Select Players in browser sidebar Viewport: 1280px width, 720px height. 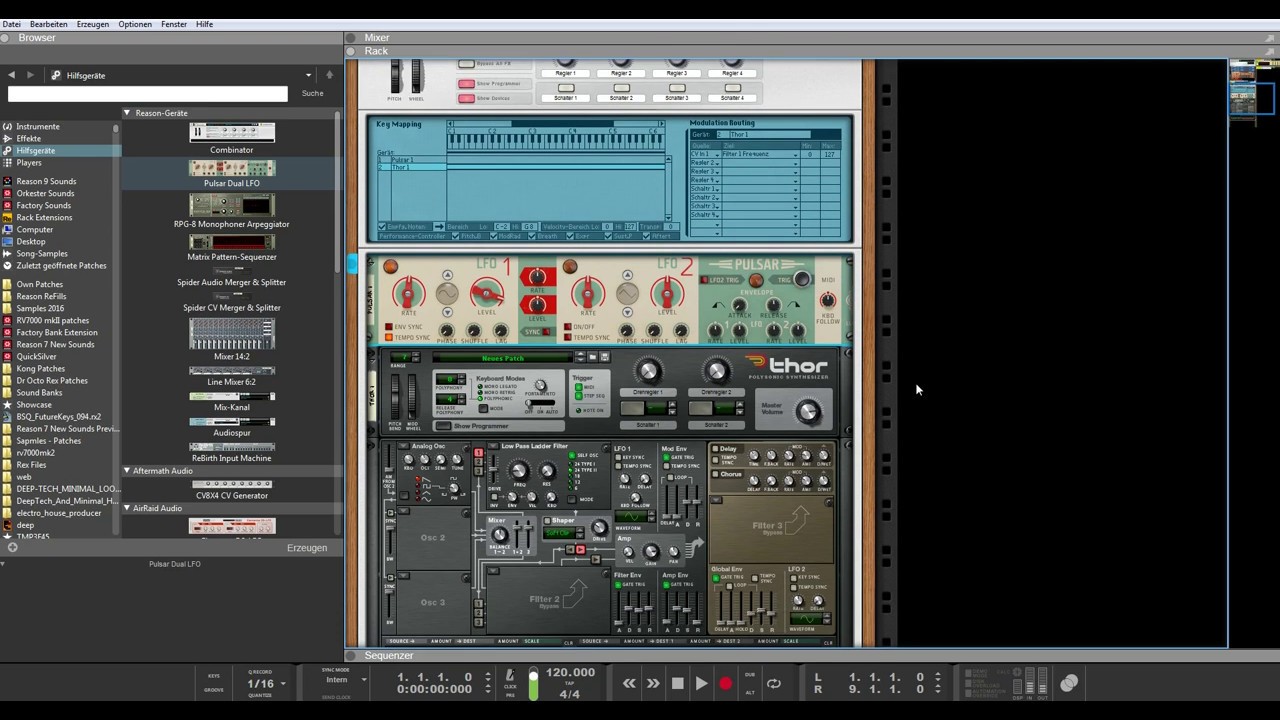tap(29, 163)
